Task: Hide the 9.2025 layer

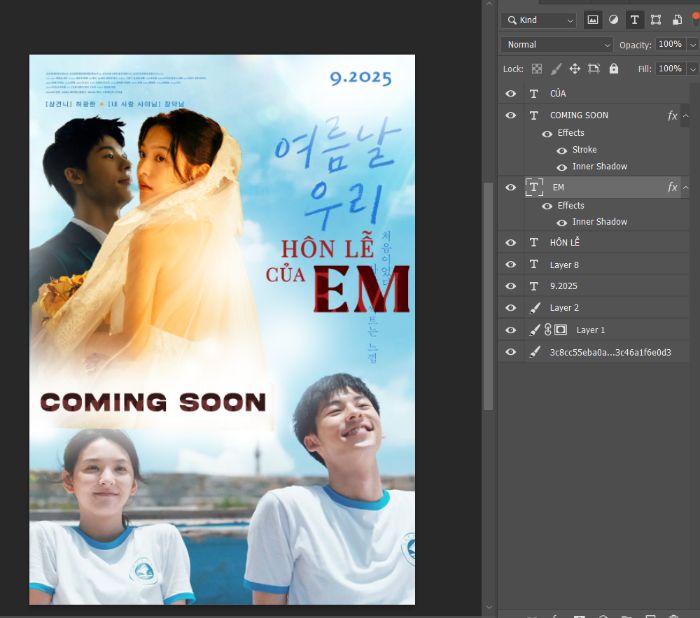Action: pos(511,286)
